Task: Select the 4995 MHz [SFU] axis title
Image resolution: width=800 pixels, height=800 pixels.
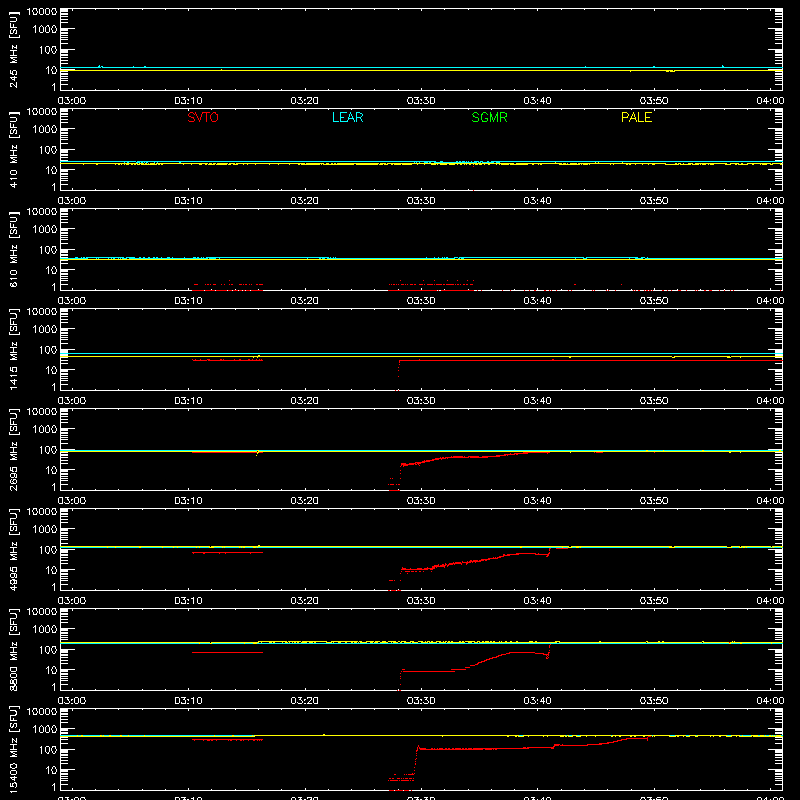Action: [13, 550]
